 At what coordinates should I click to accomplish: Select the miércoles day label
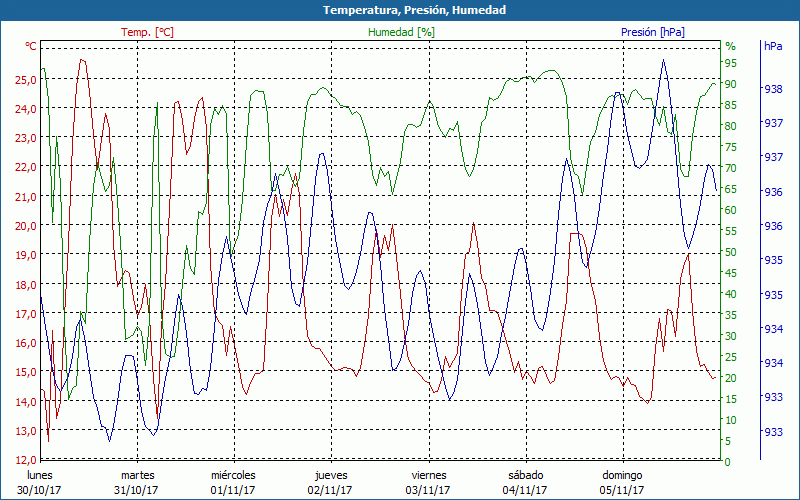(x=233, y=475)
